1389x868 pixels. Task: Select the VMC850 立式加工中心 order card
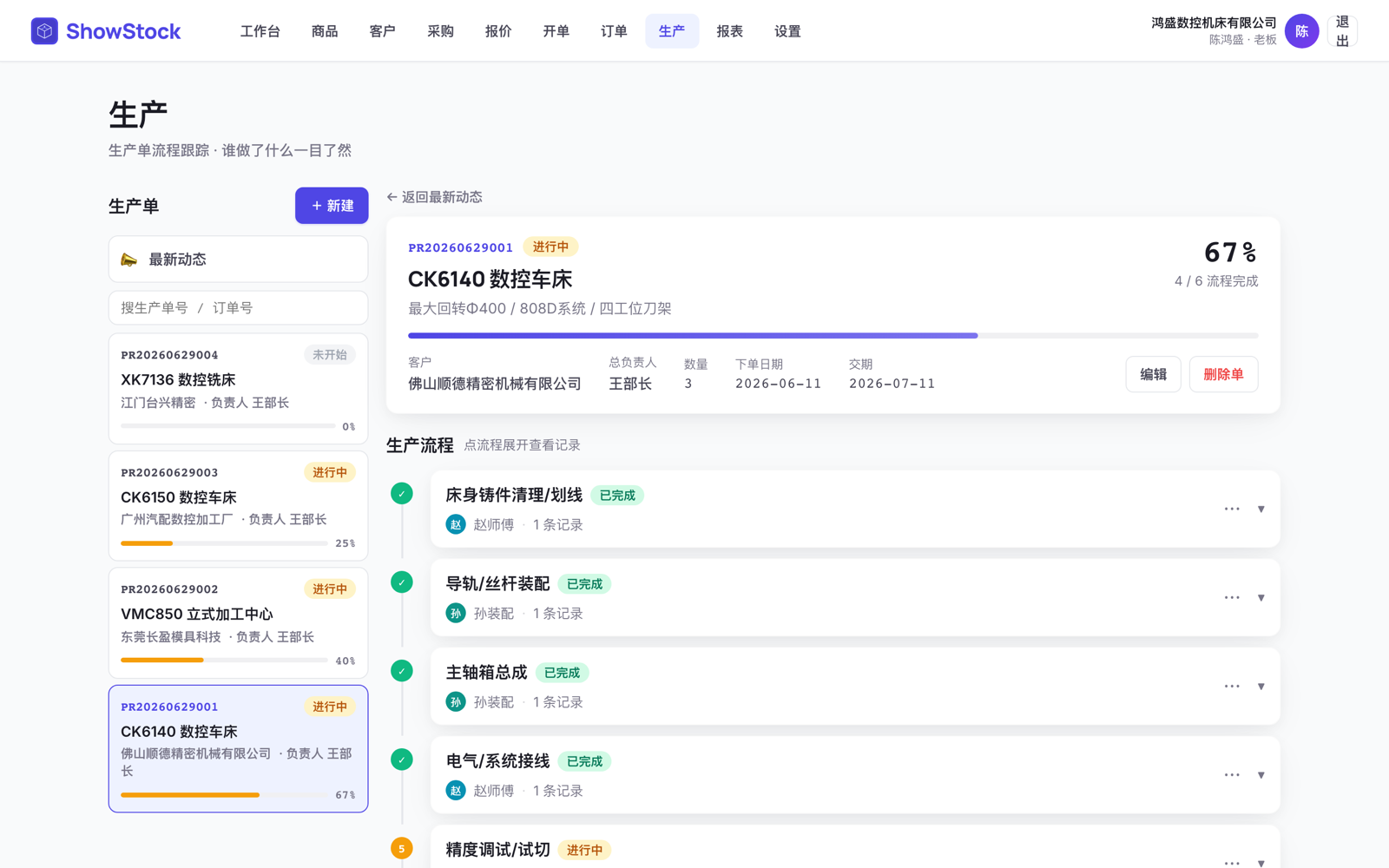point(238,623)
